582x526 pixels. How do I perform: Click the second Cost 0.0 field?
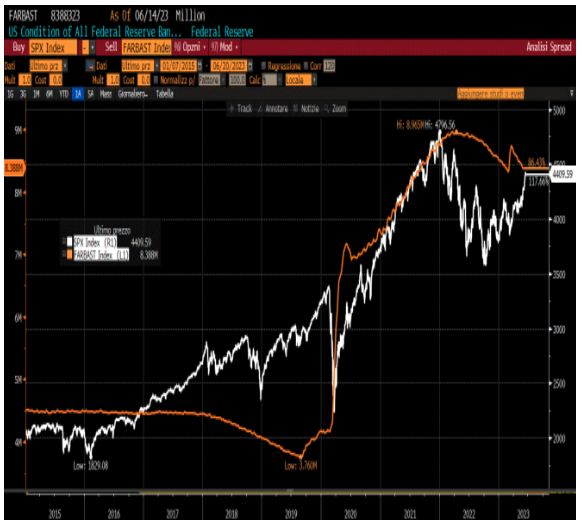[x=144, y=80]
